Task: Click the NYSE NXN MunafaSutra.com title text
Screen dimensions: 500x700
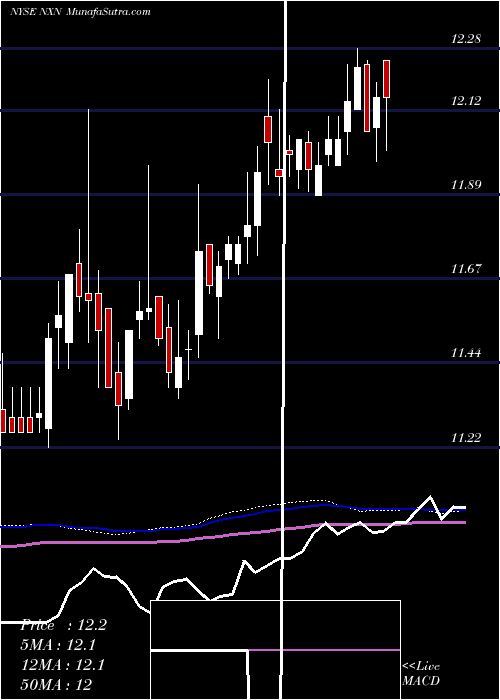Action: pos(80,12)
